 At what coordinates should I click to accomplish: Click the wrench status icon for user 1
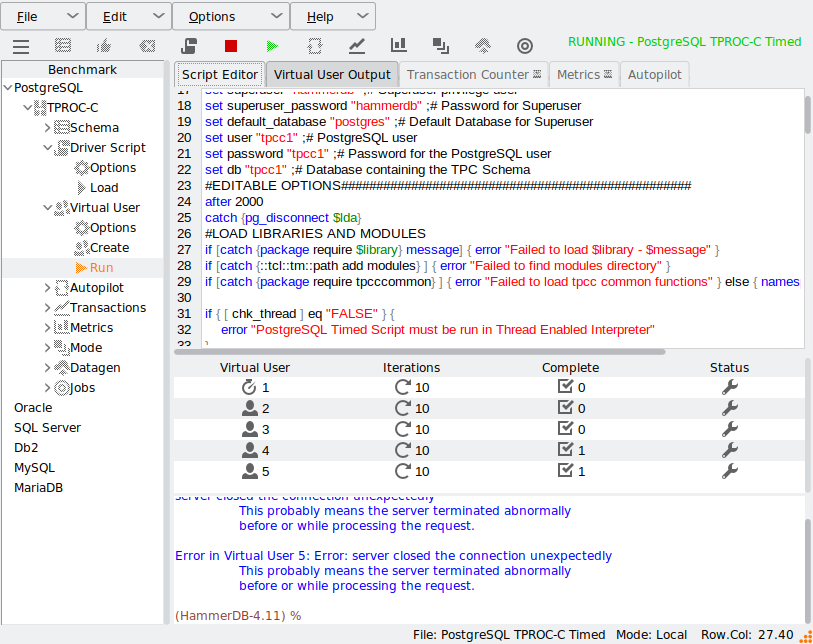click(x=730, y=387)
